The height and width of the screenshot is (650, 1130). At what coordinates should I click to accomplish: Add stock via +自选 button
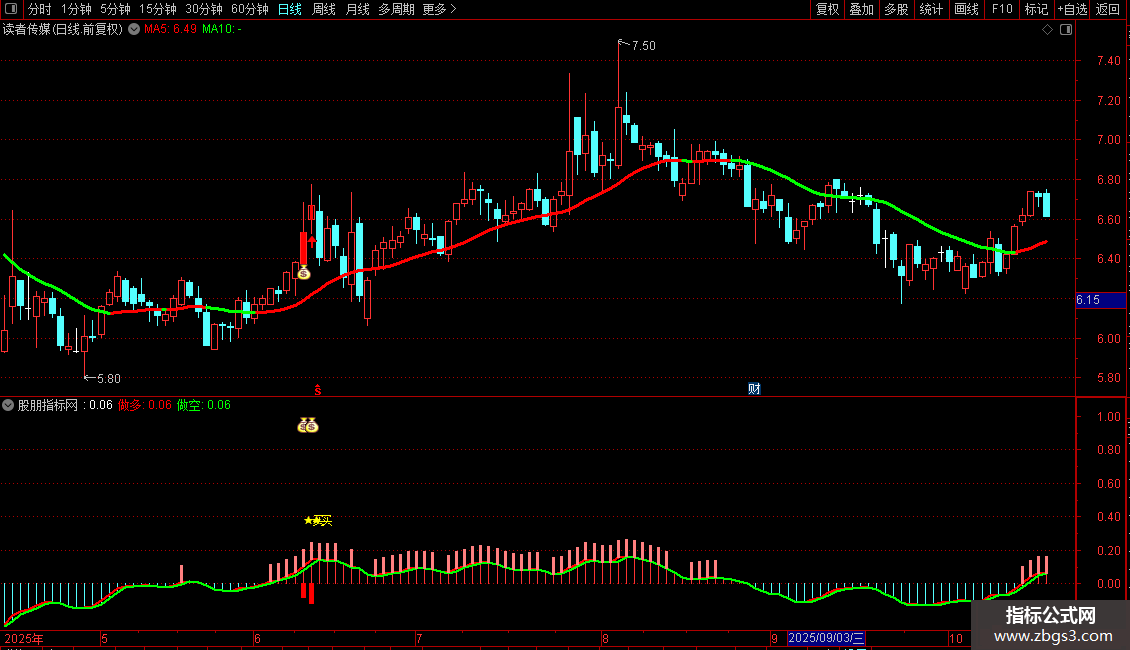click(x=1072, y=9)
